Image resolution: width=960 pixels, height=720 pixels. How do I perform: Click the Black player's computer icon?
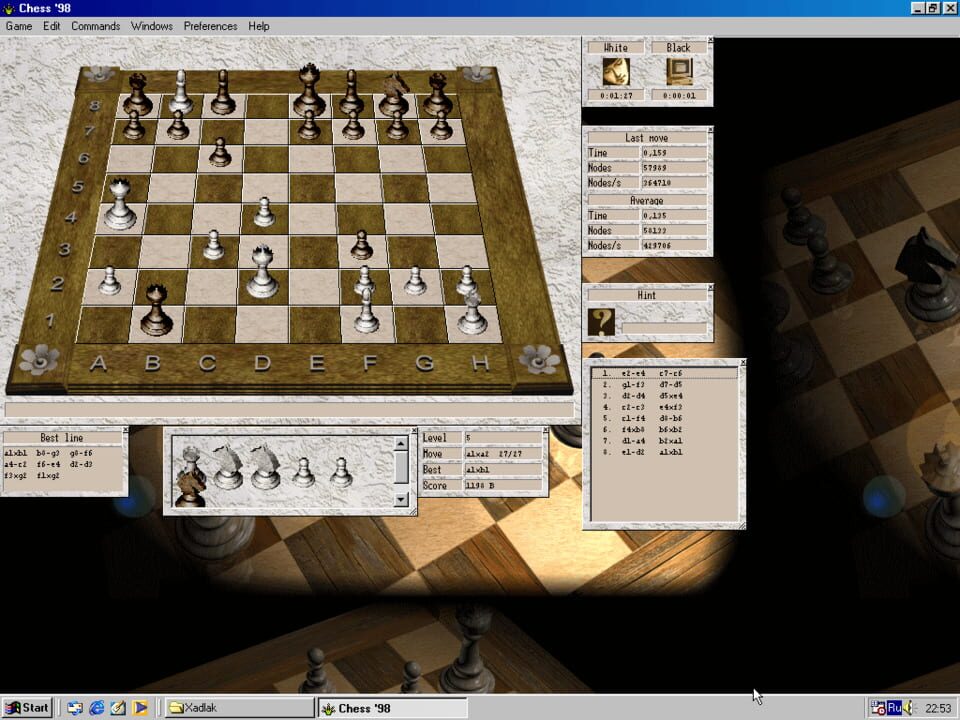[680, 70]
